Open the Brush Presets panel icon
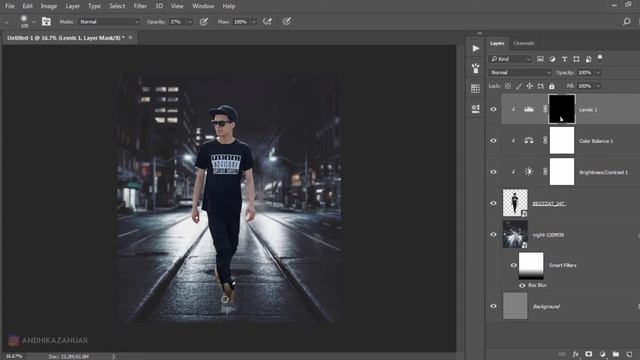 click(x=476, y=68)
